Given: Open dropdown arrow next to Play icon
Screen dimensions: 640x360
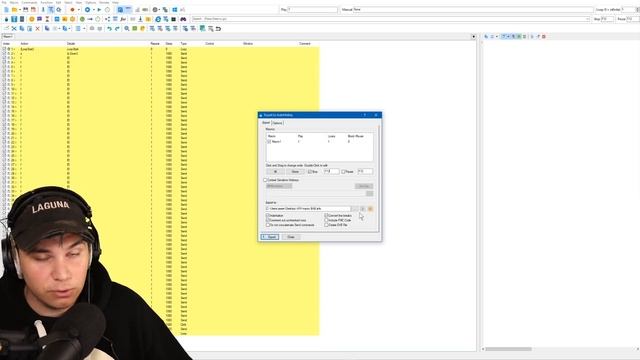Looking at the screenshot, I should 94,9.
